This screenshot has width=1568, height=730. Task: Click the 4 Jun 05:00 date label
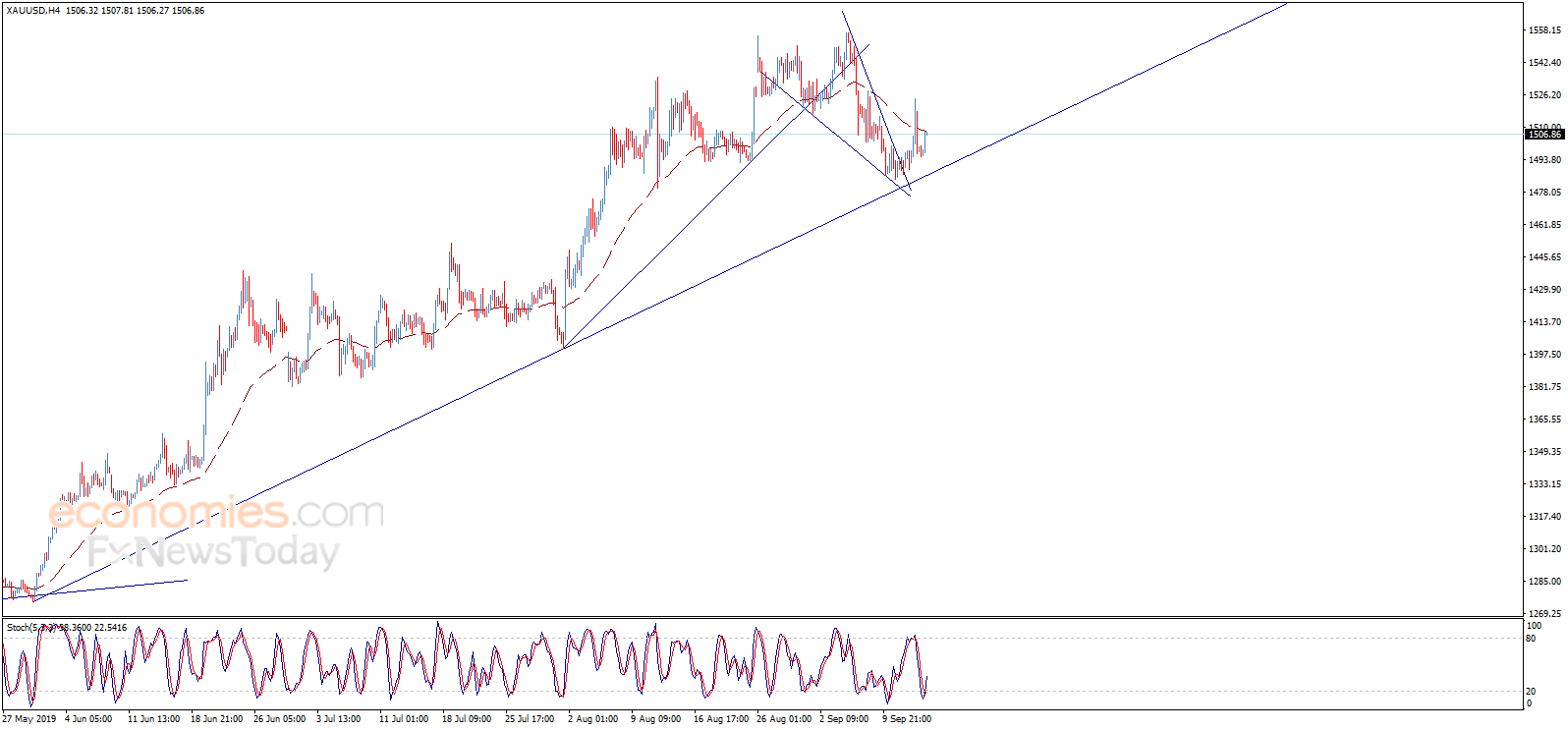point(88,719)
